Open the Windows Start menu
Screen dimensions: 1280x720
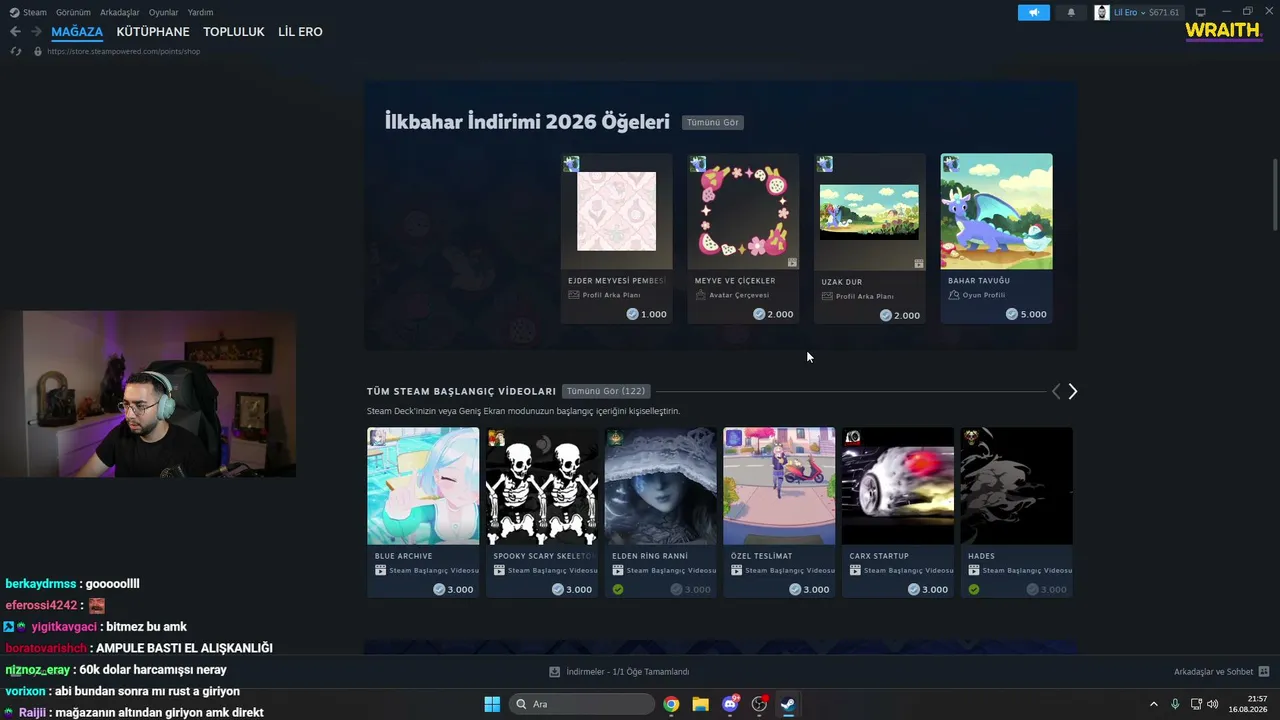pyautogui.click(x=492, y=704)
